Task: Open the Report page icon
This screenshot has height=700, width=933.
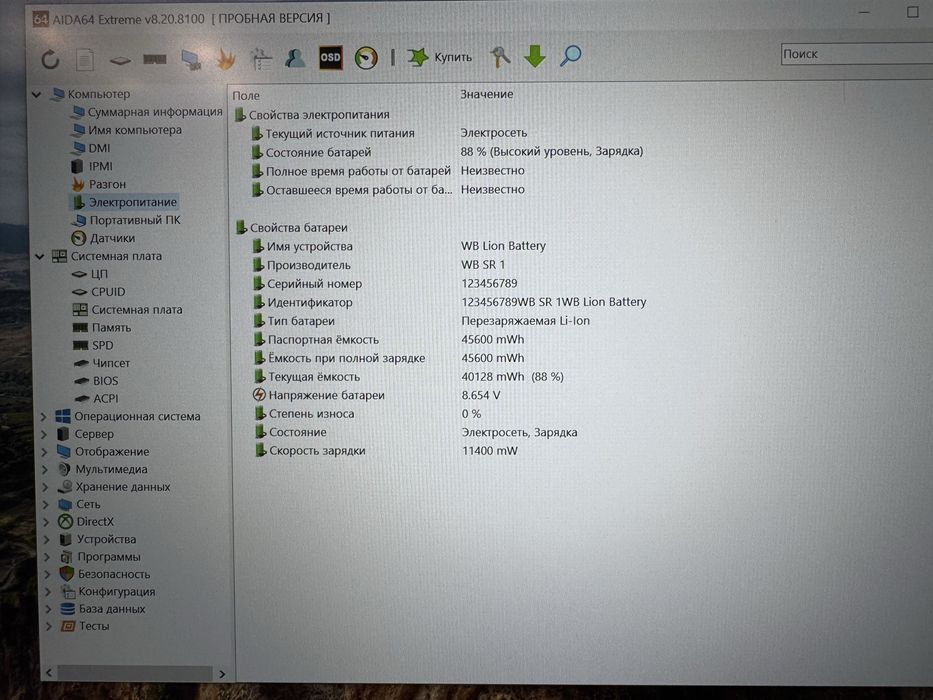Action: (x=85, y=60)
